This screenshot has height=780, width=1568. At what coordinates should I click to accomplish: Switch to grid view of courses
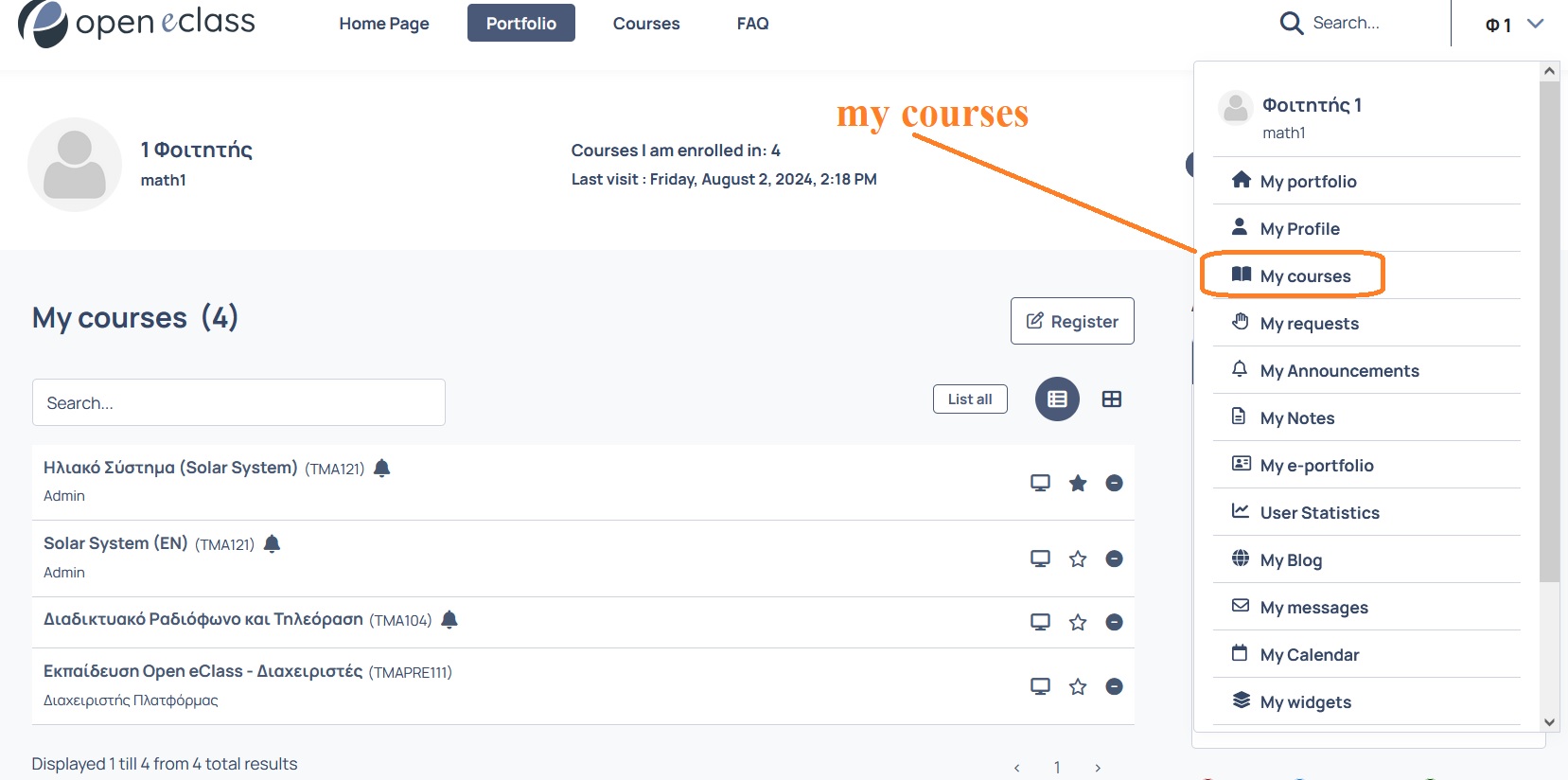coord(1112,399)
